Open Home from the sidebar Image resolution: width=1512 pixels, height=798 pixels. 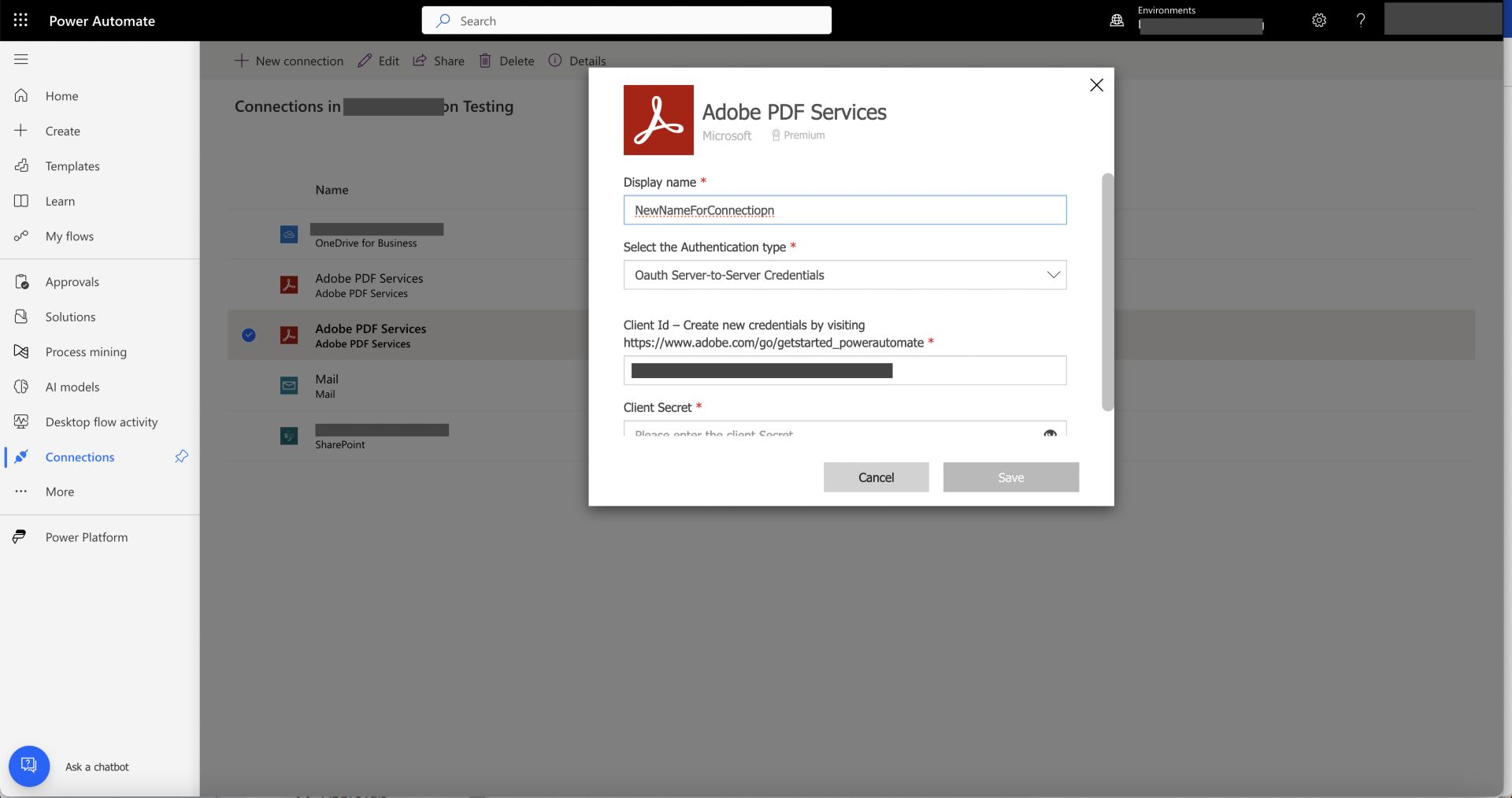tap(61, 96)
